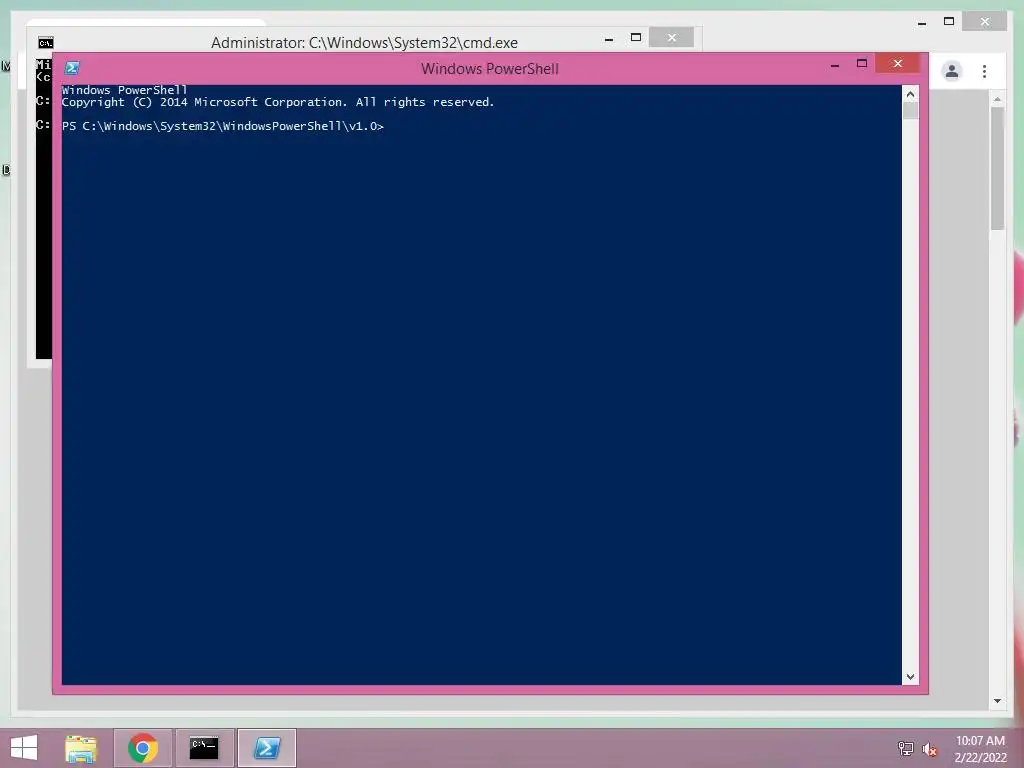
Task: Open the Windows Start button
Action: tap(24, 748)
